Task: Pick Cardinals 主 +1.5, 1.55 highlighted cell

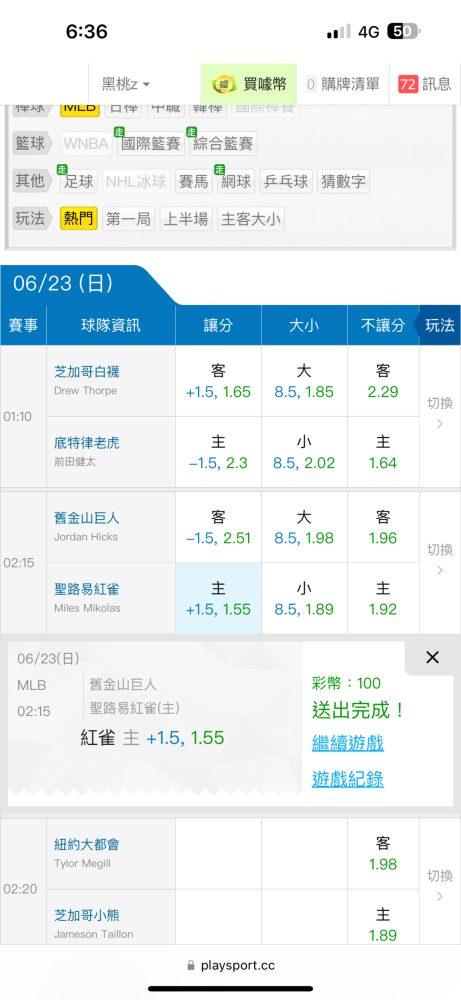Action: 218,598
